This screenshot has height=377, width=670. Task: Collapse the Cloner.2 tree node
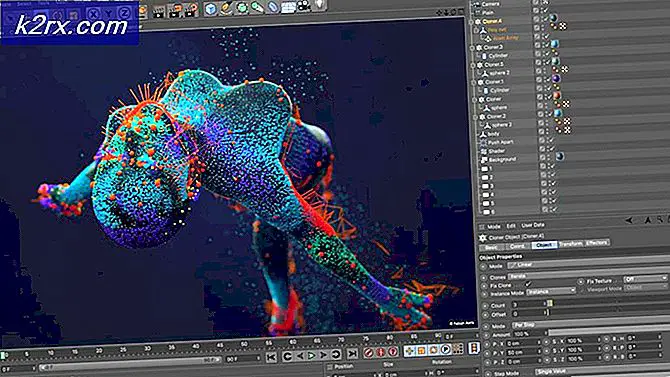click(x=475, y=117)
